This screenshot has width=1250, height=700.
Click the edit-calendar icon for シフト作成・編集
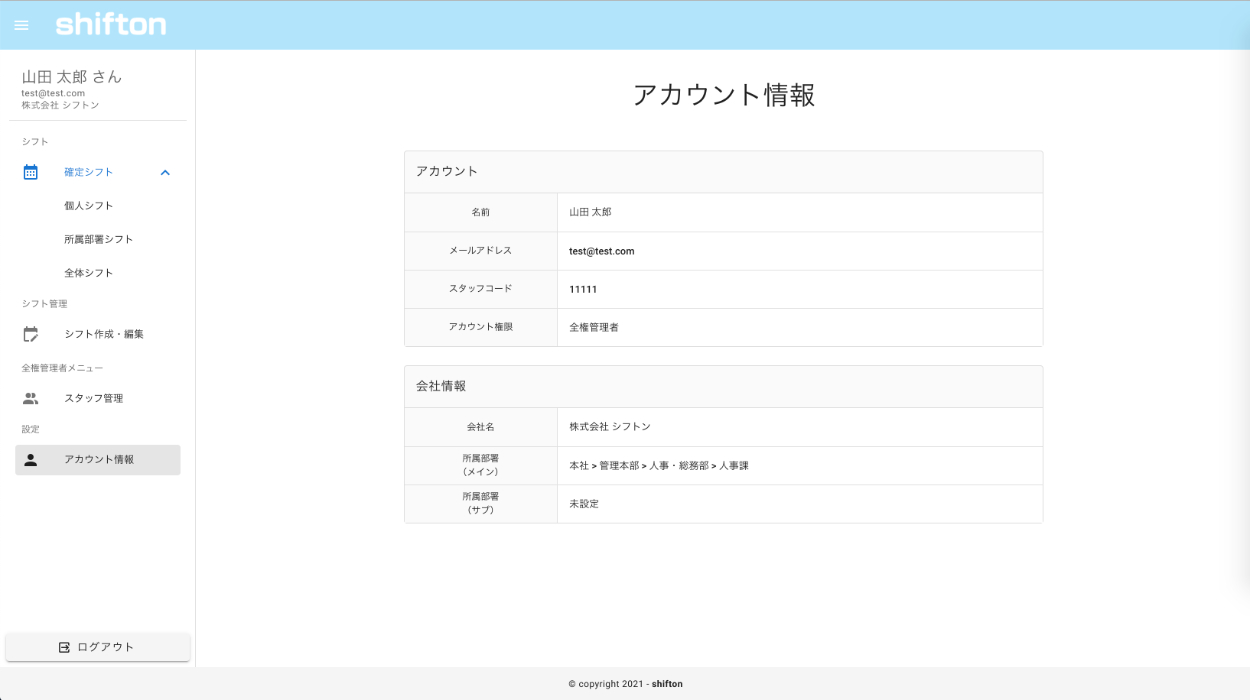[x=31, y=334]
